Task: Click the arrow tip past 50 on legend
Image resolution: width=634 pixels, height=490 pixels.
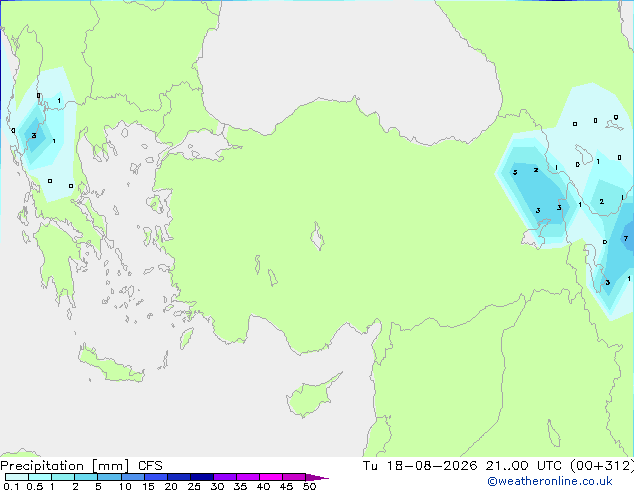Action: click(x=319, y=477)
